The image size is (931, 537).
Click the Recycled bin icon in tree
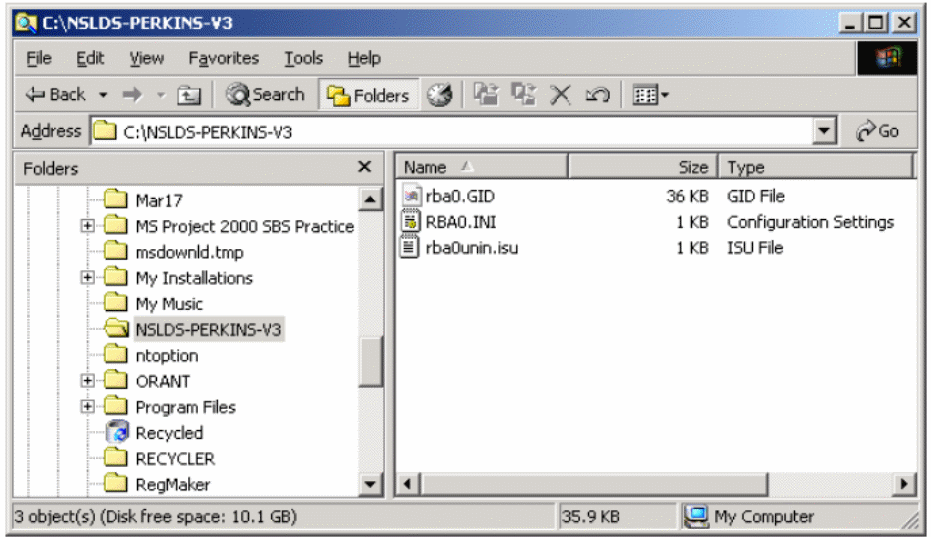[x=116, y=432]
